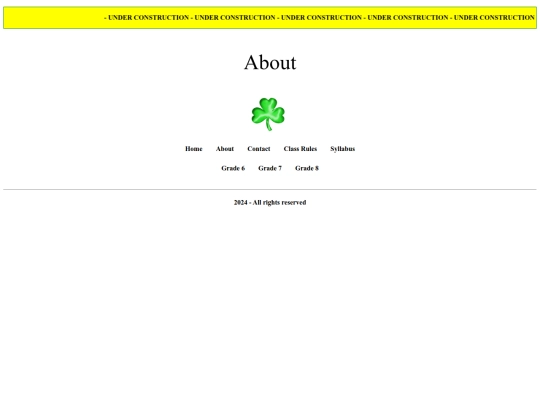This screenshot has width=540, height=405.
Task: Select the Grade 7 link
Action: (x=270, y=168)
